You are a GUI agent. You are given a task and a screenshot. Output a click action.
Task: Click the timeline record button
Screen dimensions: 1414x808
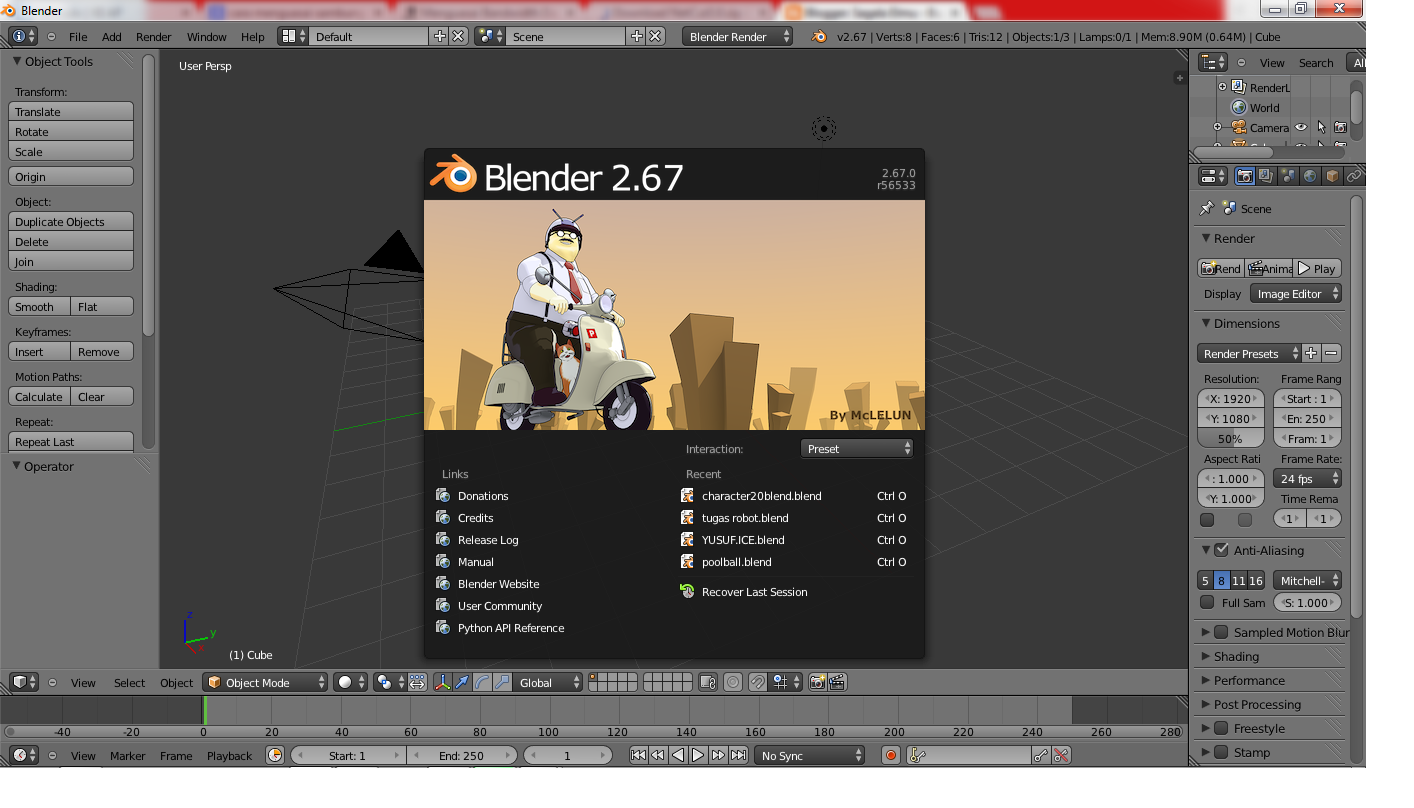(891, 755)
